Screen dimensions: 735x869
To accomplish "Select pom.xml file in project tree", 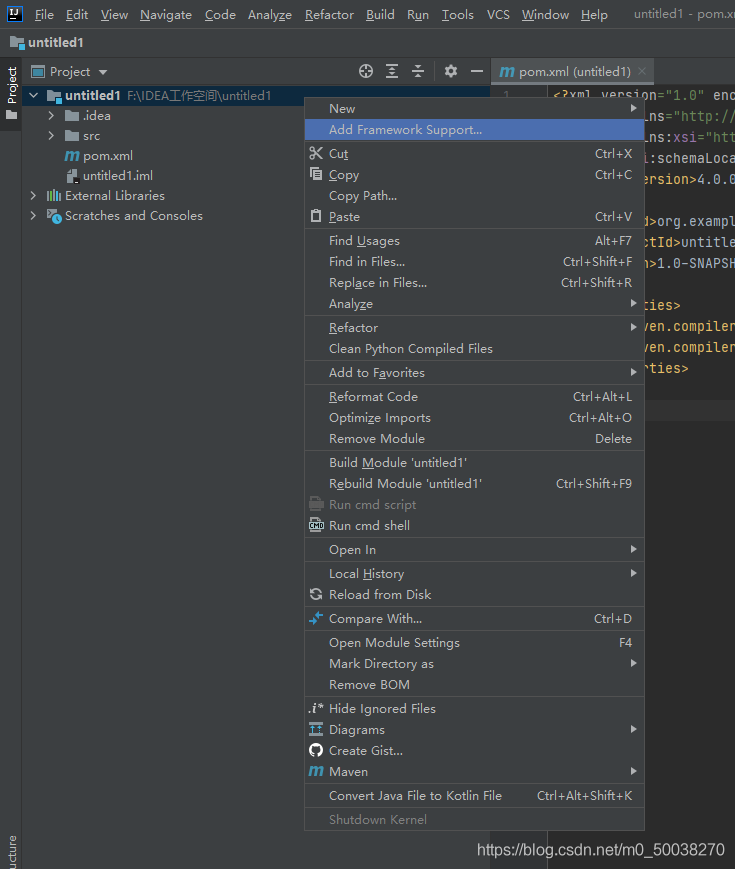I will point(107,156).
